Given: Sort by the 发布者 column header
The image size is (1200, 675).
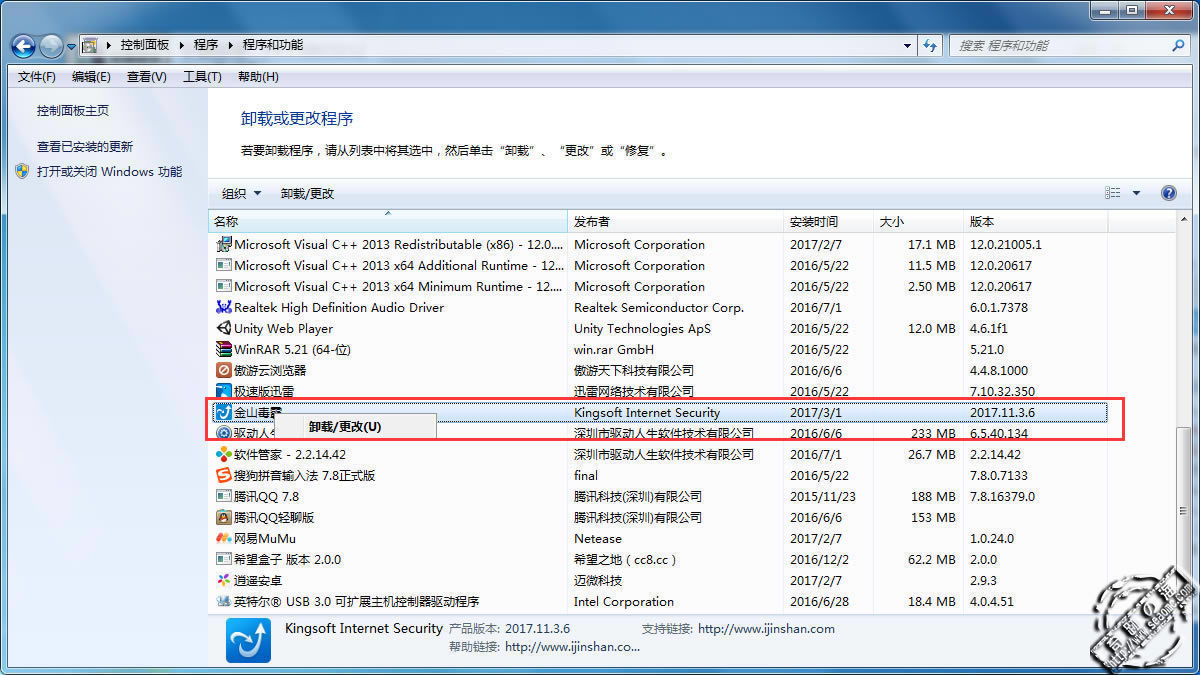Looking at the screenshot, I should point(675,221).
